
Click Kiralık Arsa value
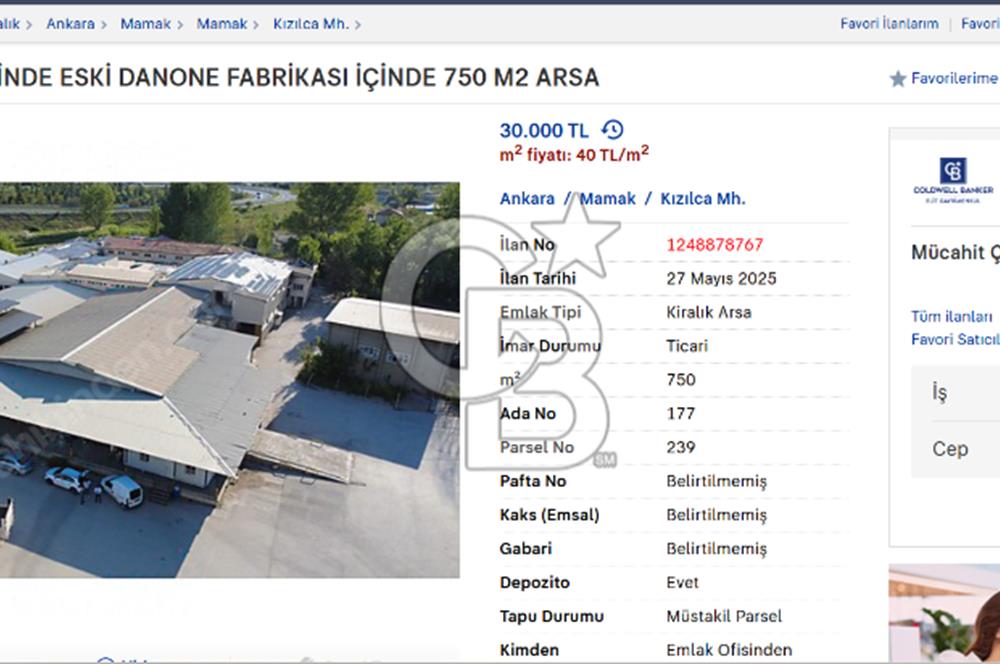(x=709, y=313)
